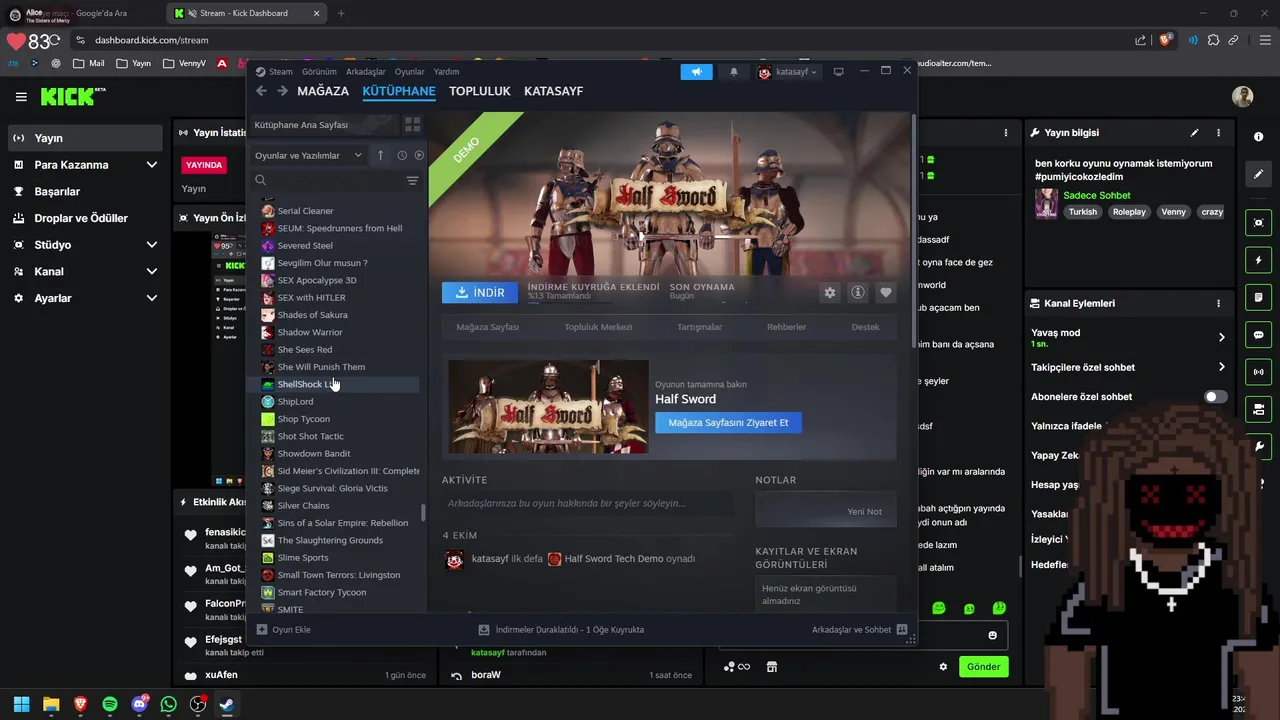Open Yayın bilgisi three-dot menu
This screenshot has height=720, width=1280.
(x=1218, y=132)
